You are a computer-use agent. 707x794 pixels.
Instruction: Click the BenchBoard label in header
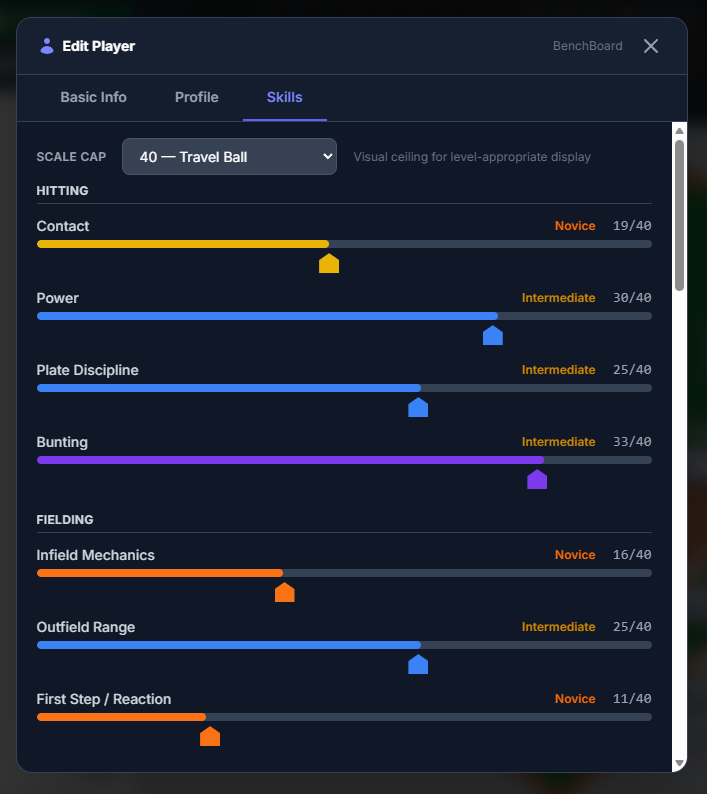tap(587, 46)
